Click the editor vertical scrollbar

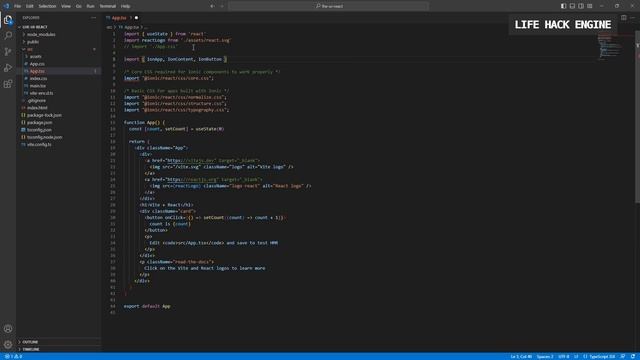pos(638,116)
